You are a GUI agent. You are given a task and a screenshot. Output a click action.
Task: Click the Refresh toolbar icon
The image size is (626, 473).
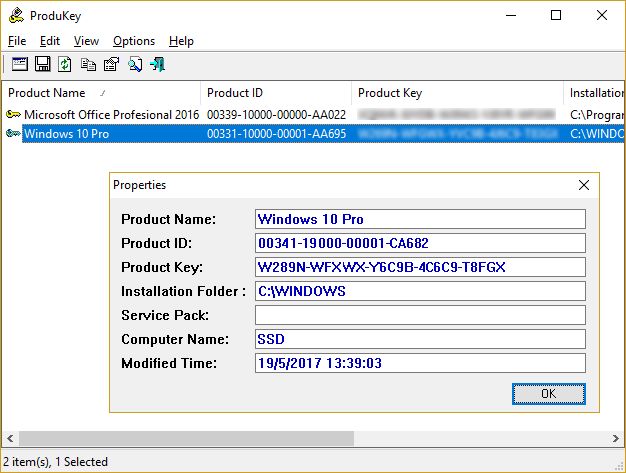[65, 64]
